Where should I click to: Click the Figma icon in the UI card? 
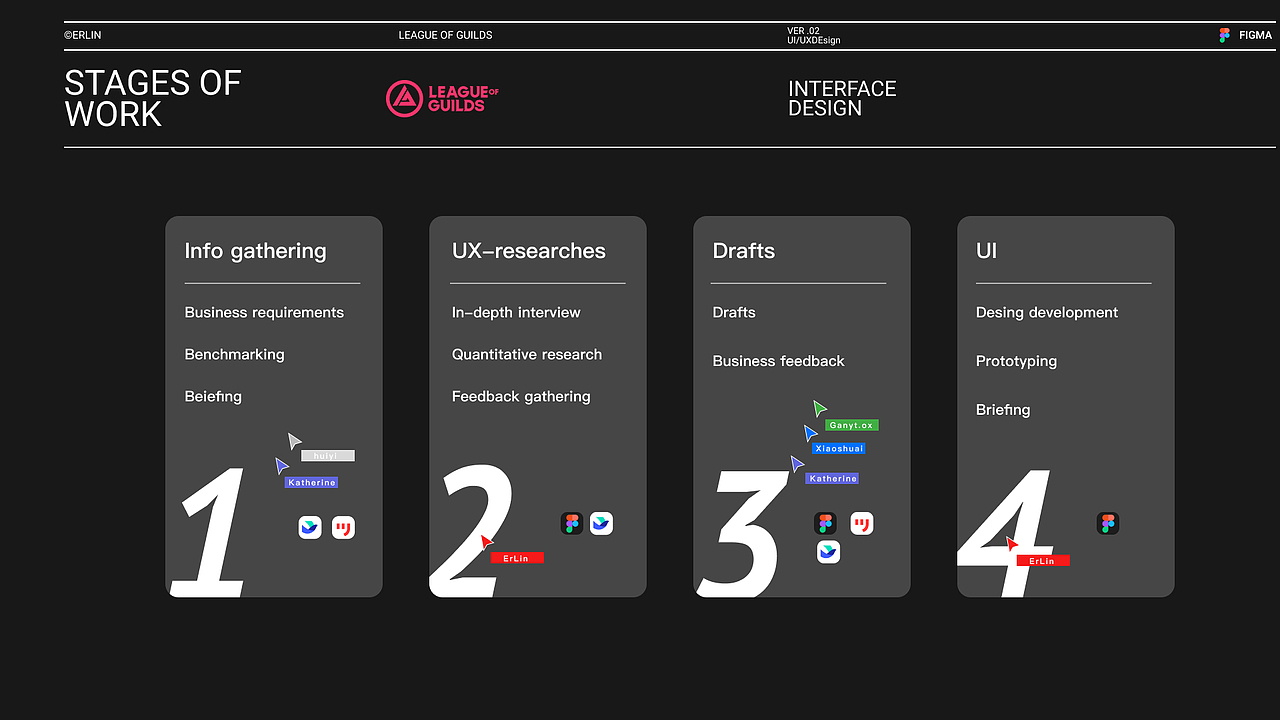coord(1107,523)
